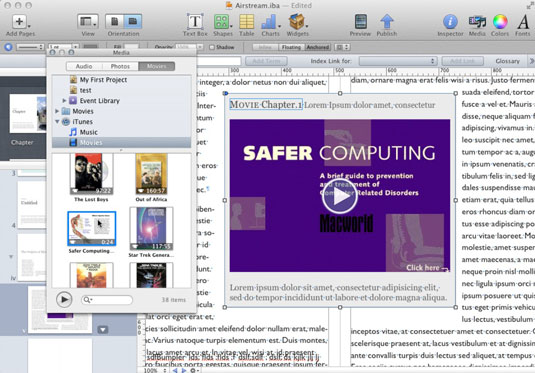Click the Add Term button
This screenshot has width=535, height=373.
(266, 61)
